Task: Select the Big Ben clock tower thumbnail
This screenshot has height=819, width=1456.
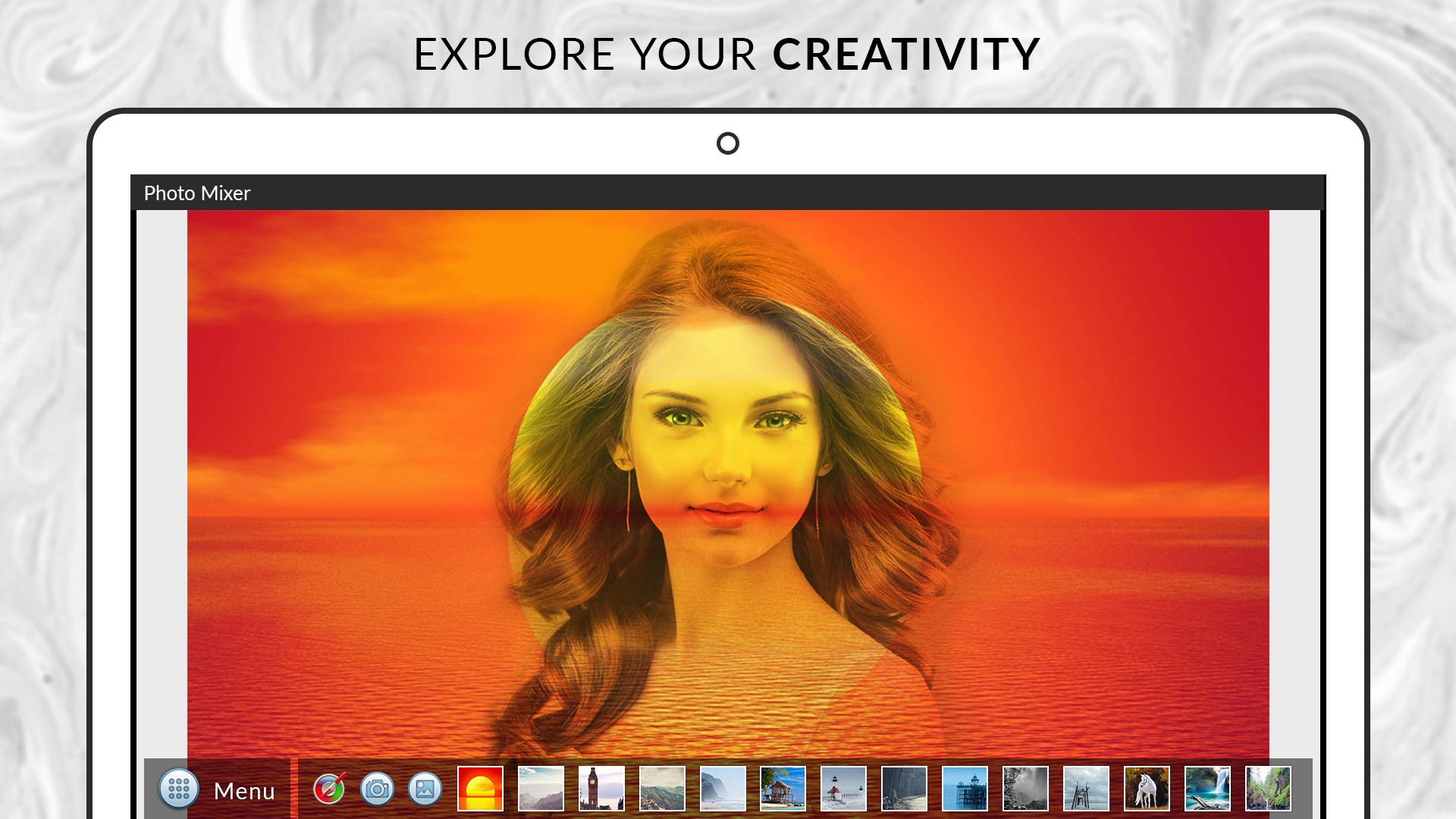Action: [601, 789]
